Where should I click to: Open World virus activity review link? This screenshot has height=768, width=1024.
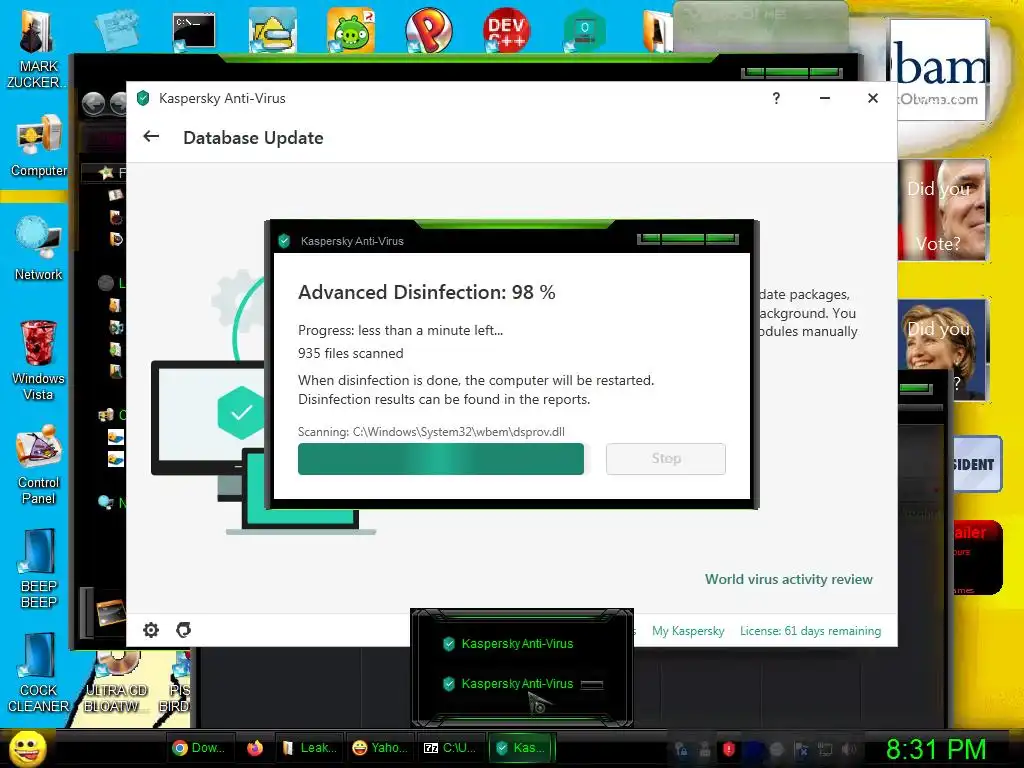point(788,579)
